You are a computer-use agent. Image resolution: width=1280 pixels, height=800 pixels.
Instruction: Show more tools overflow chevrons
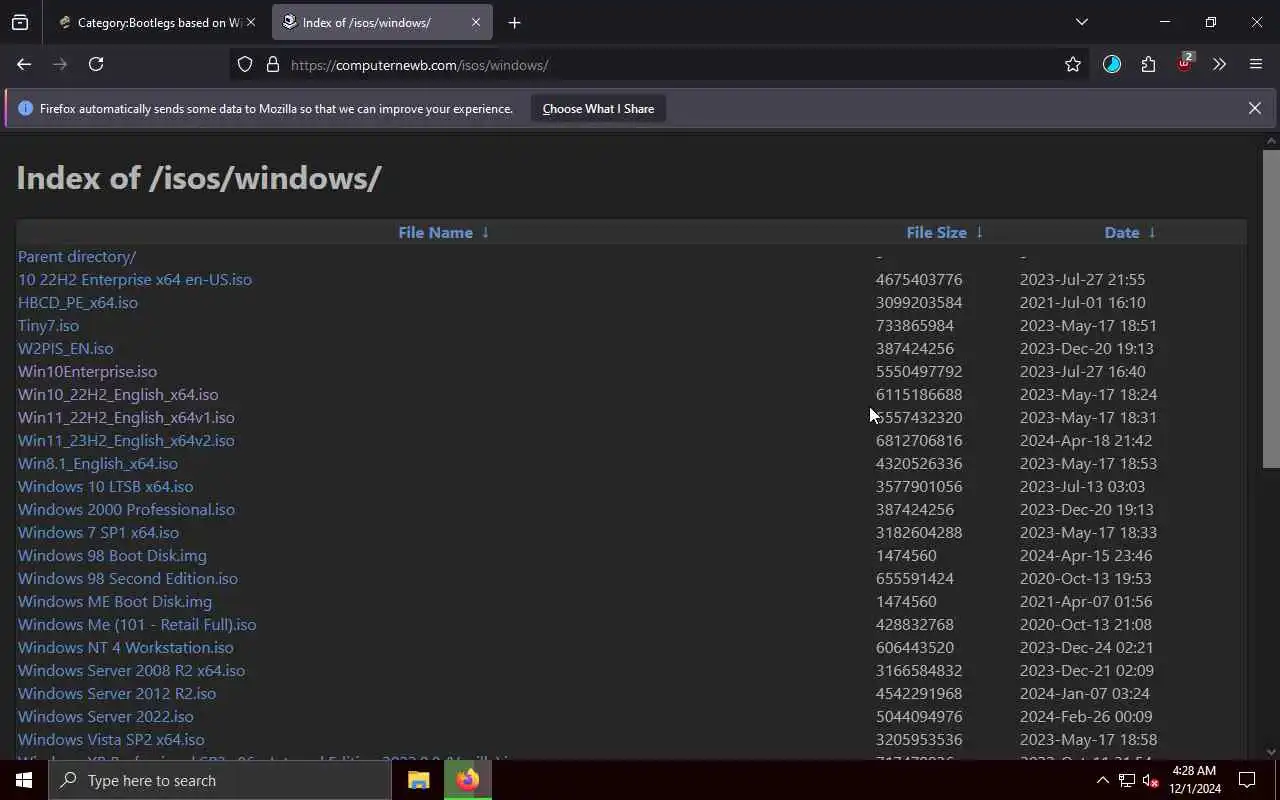1219,64
